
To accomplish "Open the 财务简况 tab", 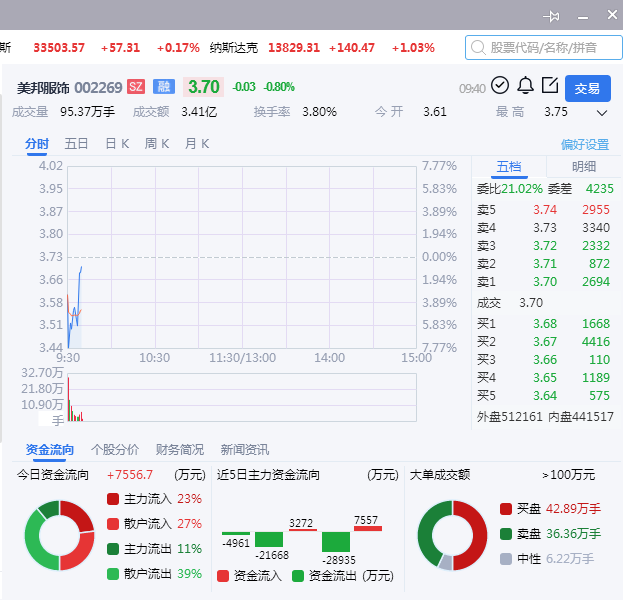I will click(x=180, y=450).
